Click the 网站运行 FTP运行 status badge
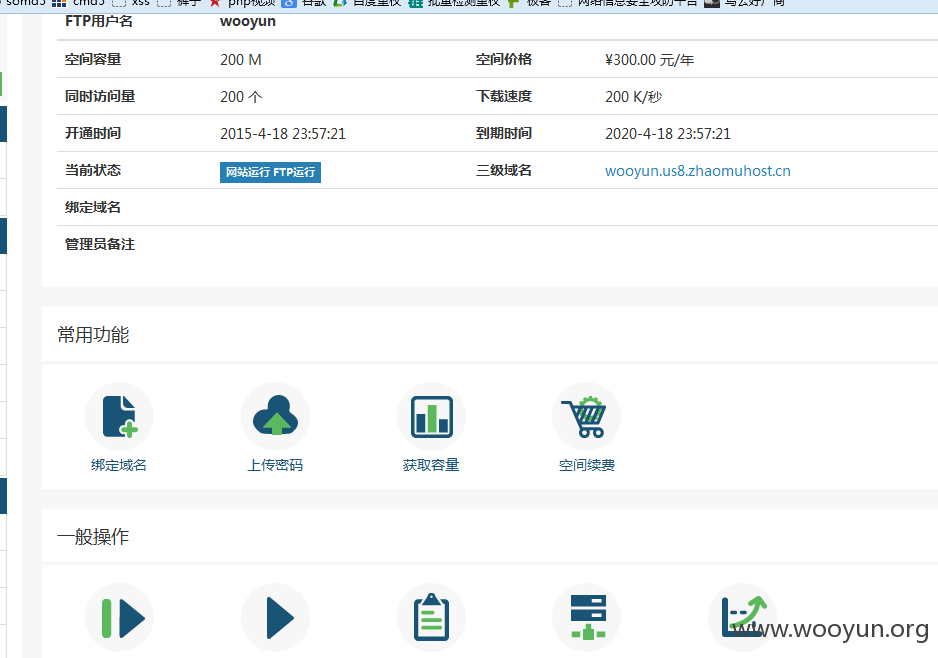Screen dimensions: 938x658 point(270,172)
